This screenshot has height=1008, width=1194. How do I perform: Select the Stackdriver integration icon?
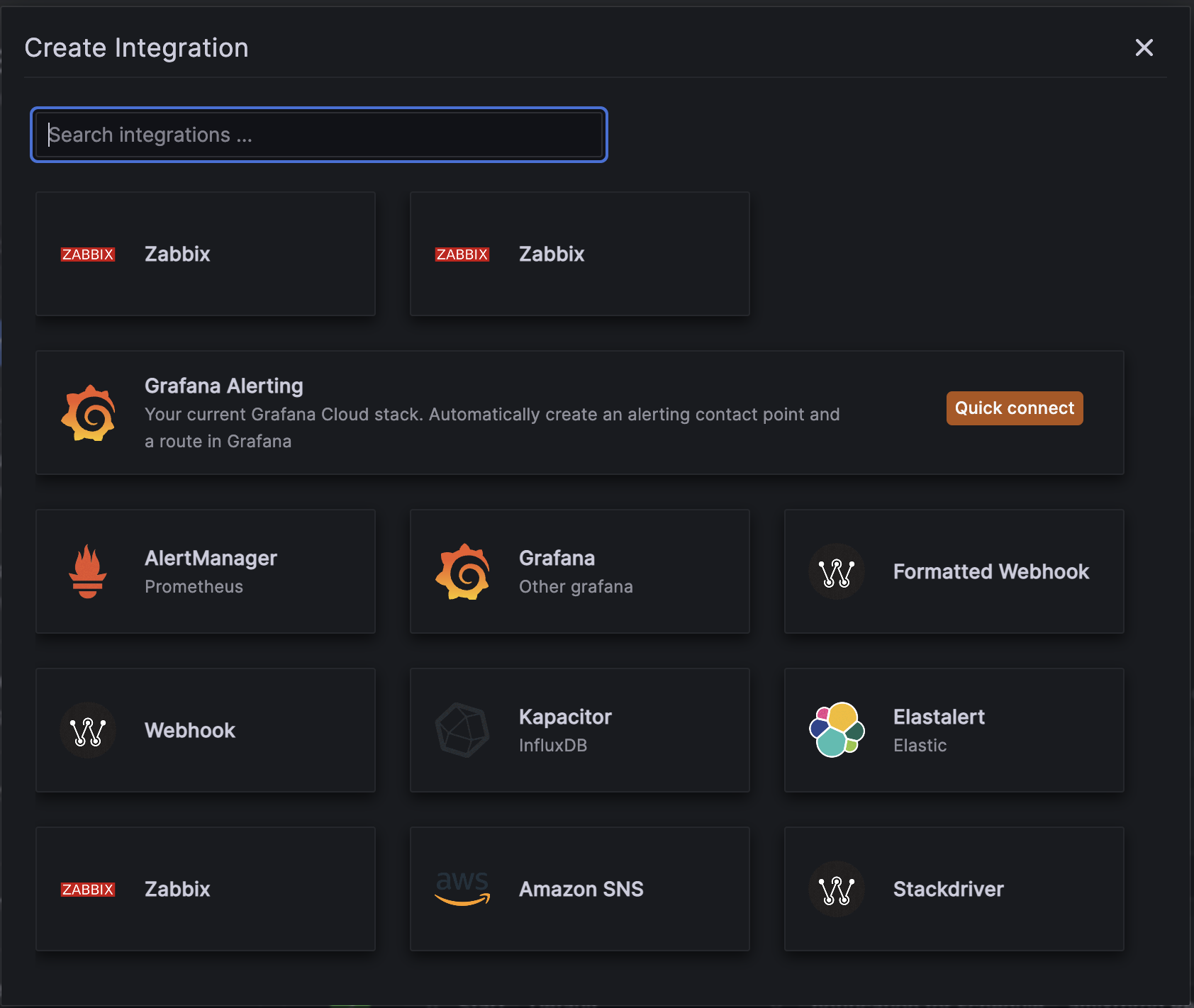coord(837,889)
